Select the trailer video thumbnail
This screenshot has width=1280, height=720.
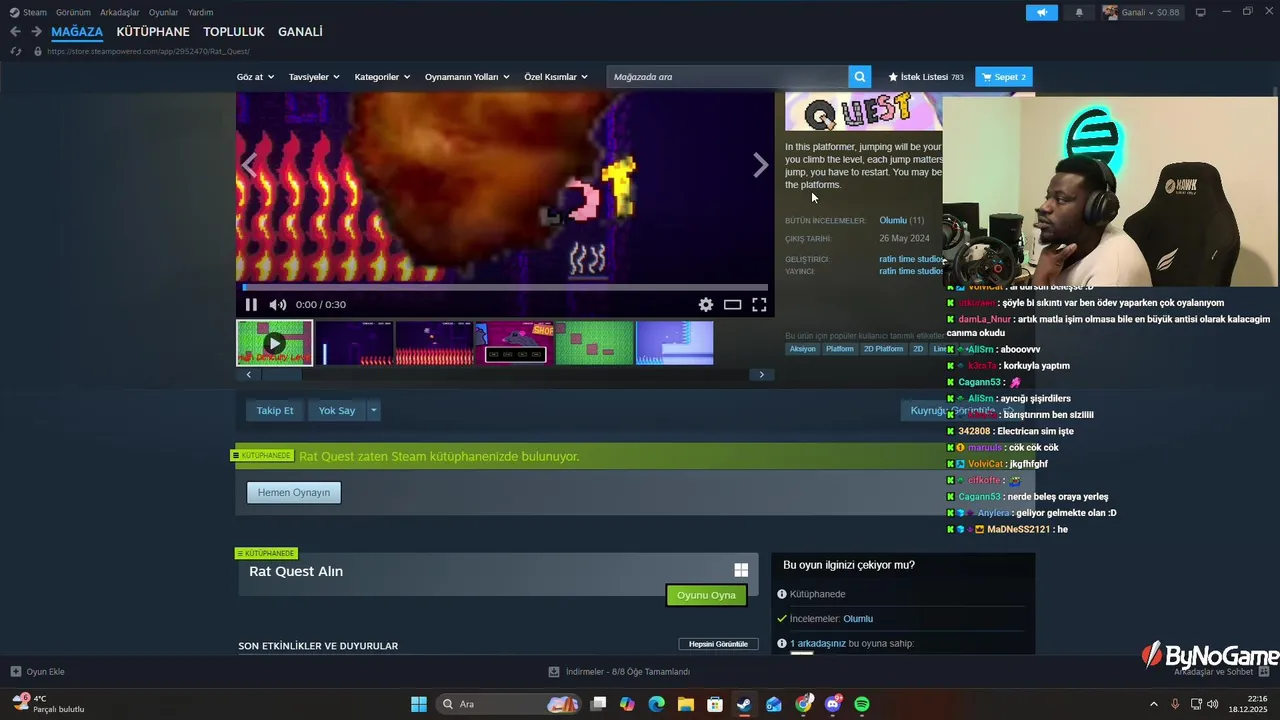click(x=274, y=343)
